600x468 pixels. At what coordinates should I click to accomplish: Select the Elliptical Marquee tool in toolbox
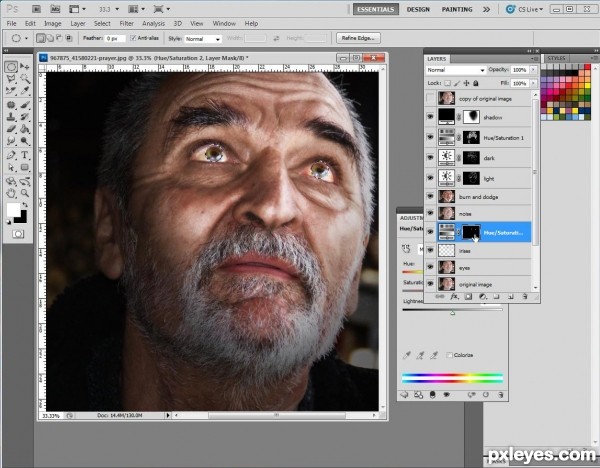(x=11, y=67)
